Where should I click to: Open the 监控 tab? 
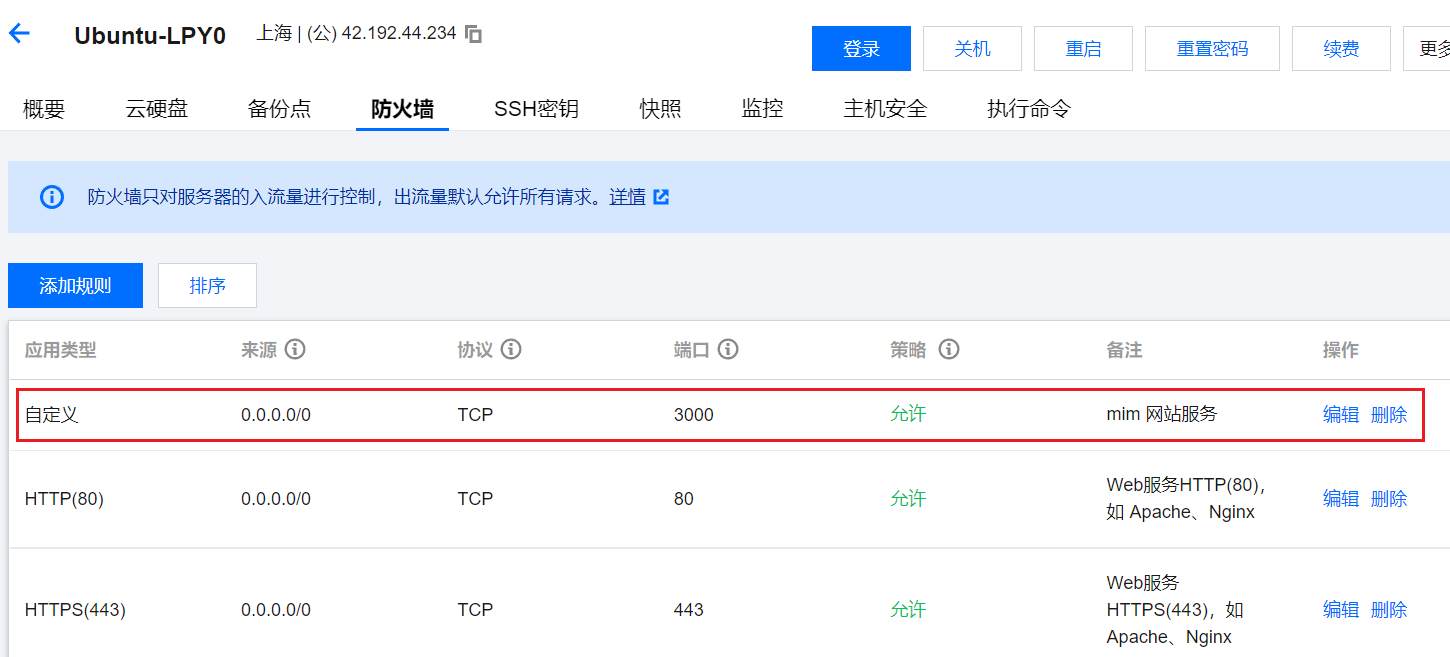click(762, 109)
